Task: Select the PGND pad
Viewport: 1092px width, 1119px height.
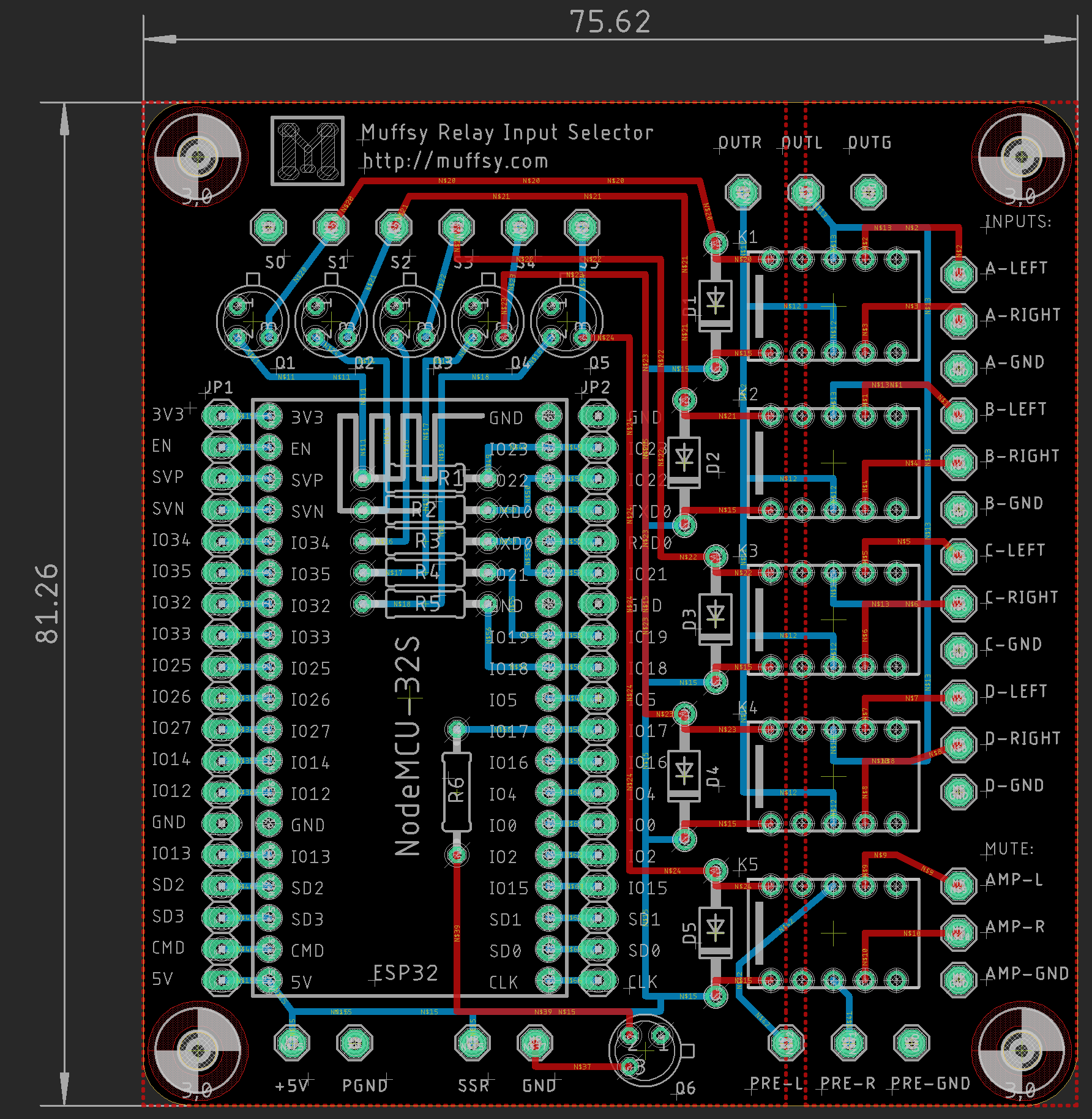Action: coord(354,1042)
